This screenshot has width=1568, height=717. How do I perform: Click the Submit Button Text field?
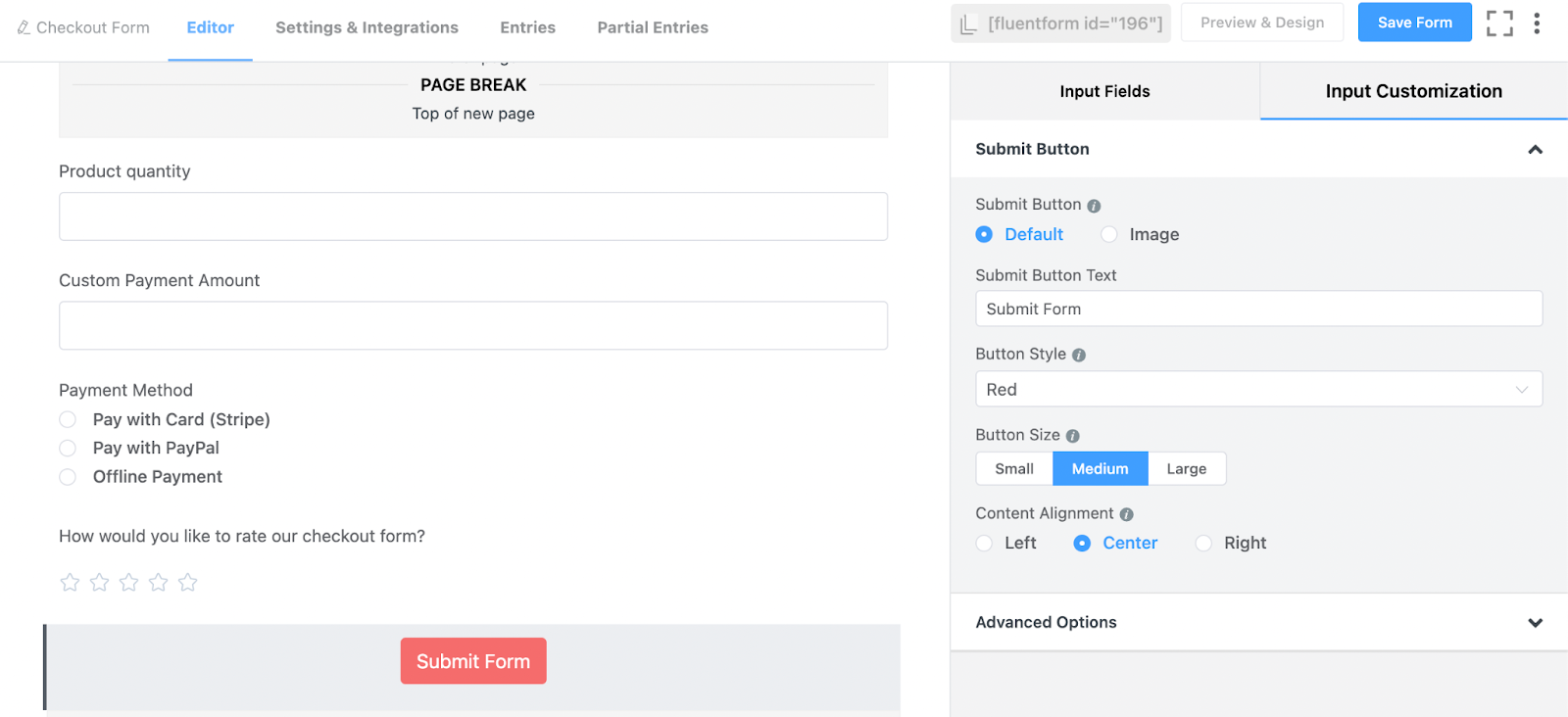point(1258,309)
